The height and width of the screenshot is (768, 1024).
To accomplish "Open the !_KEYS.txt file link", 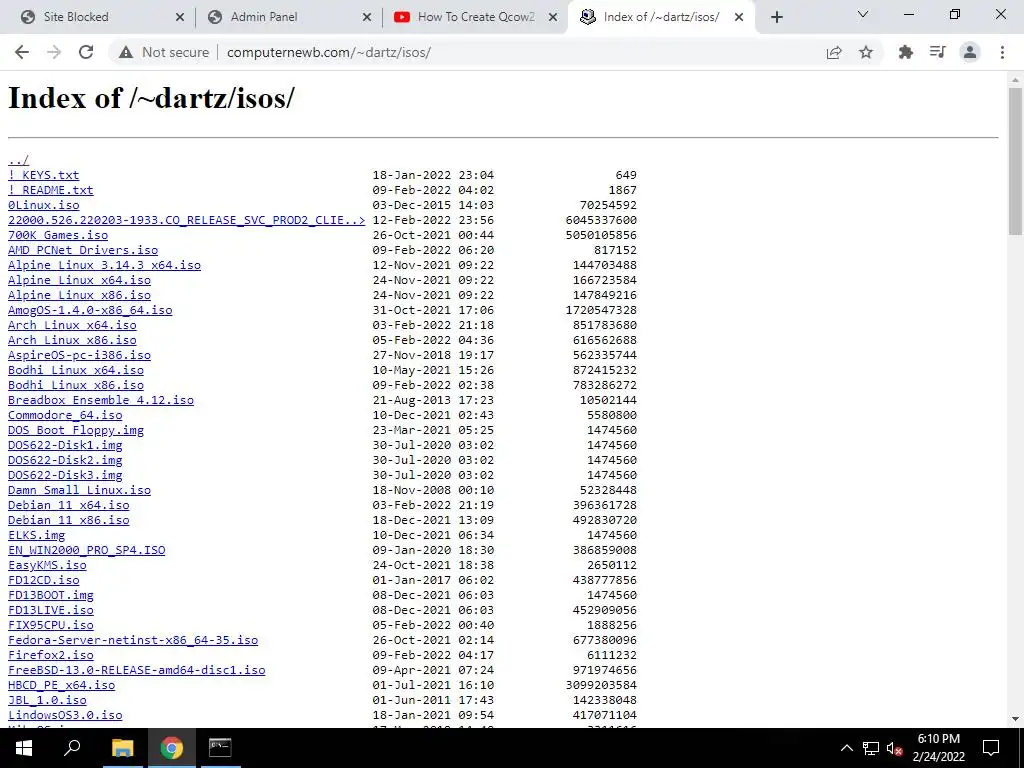I will (x=44, y=175).
